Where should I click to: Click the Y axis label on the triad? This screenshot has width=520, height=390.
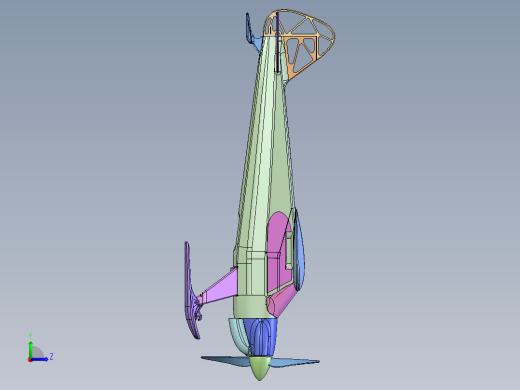30,336
